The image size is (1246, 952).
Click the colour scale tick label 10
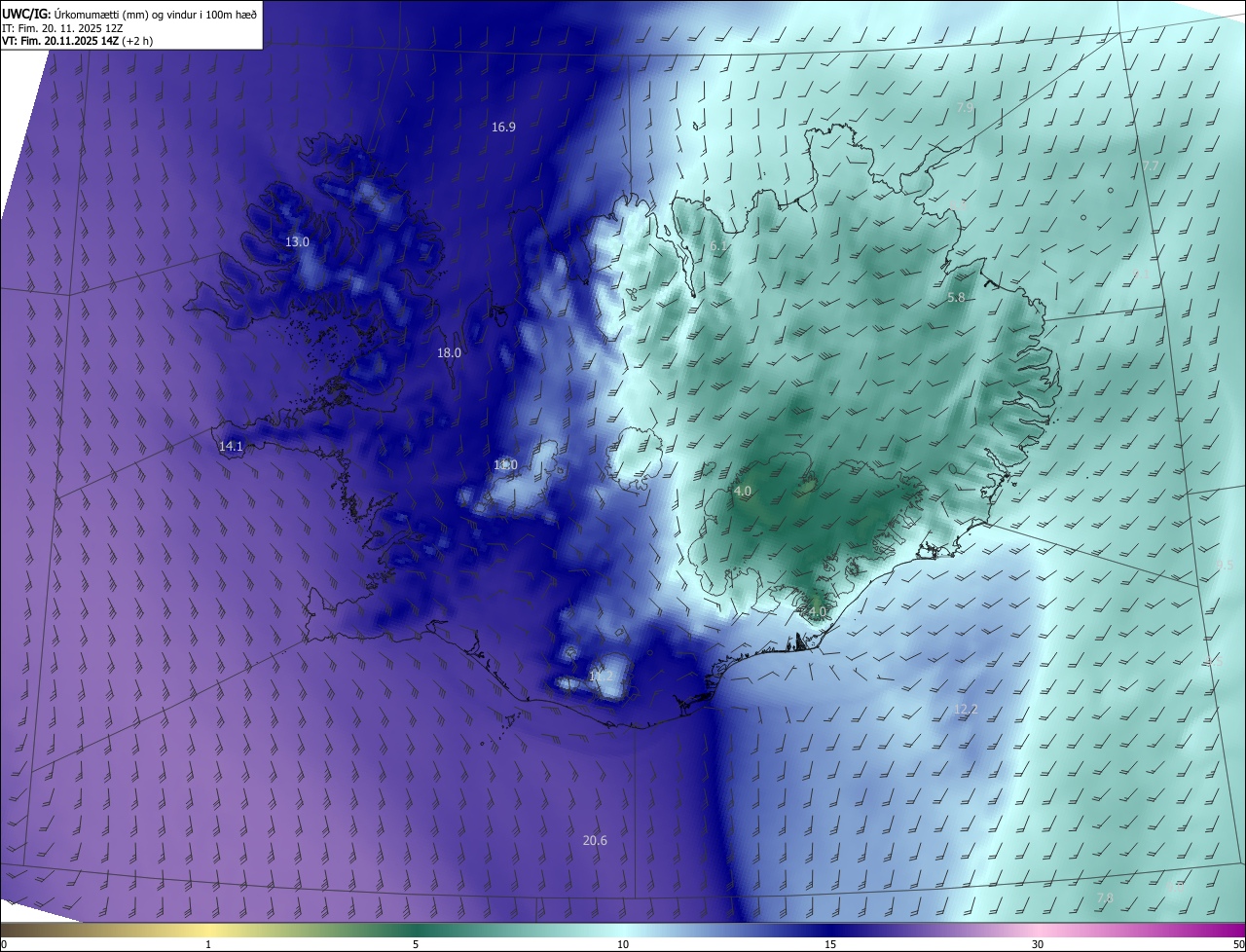point(623,945)
